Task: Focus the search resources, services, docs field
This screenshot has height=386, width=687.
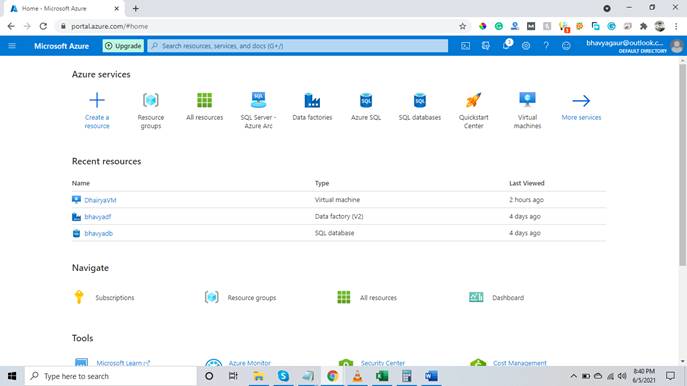Action: (297, 46)
